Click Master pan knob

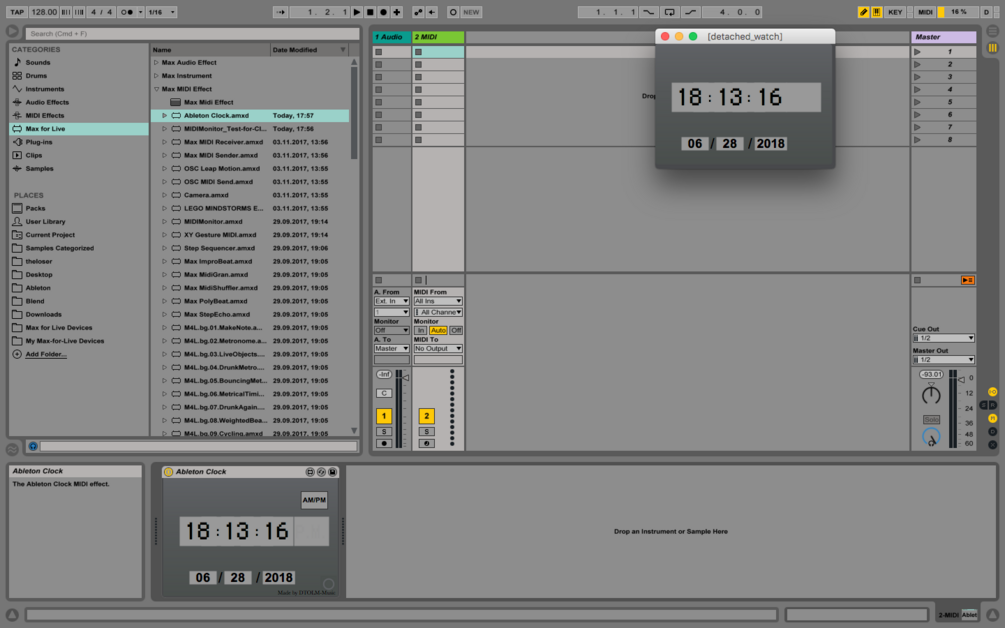click(931, 394)
